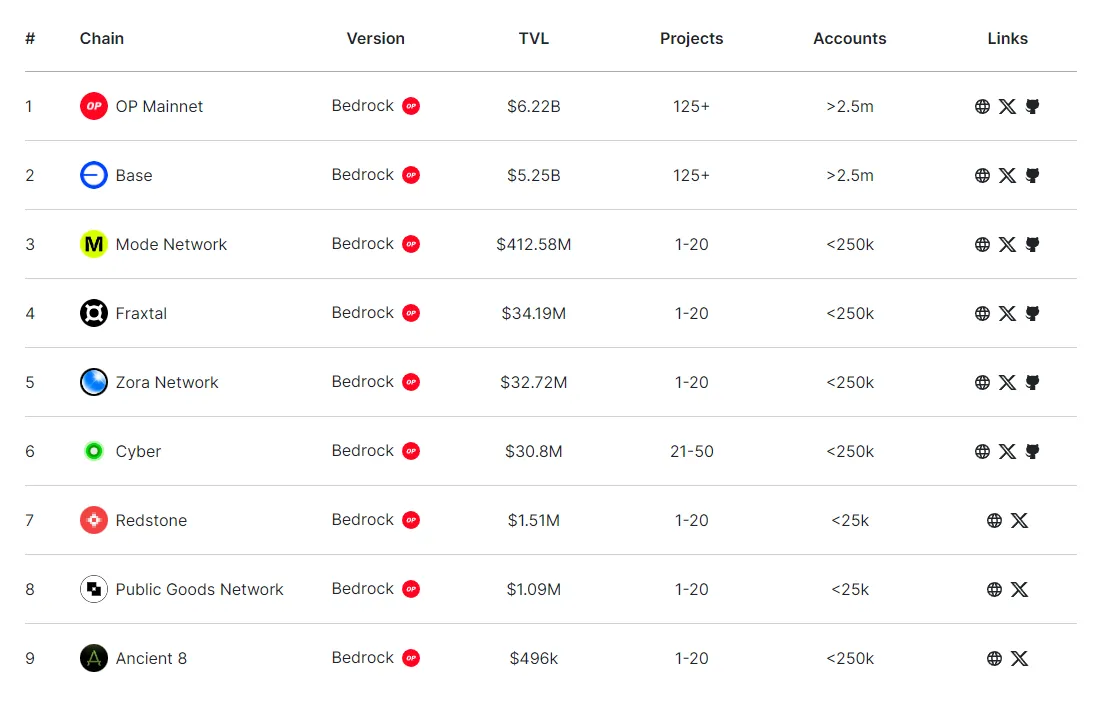The image size is (1102, 701).
Task: Click the Chain column header
Action: 102,39
